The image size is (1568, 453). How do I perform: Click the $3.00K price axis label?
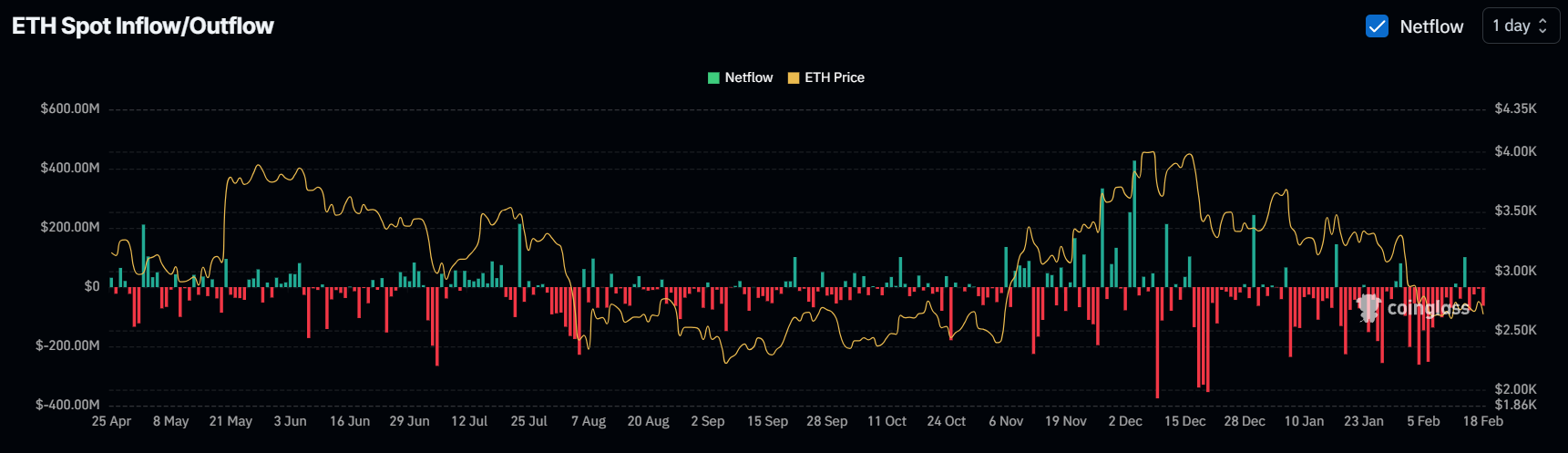point(1516,271)
